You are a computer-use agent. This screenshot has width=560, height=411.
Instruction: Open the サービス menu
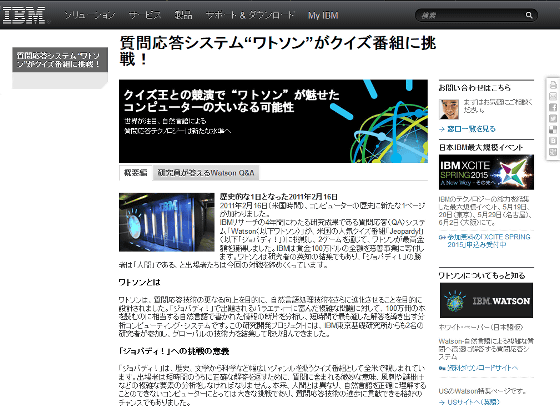pyautogui.click(x=145, y=15)
